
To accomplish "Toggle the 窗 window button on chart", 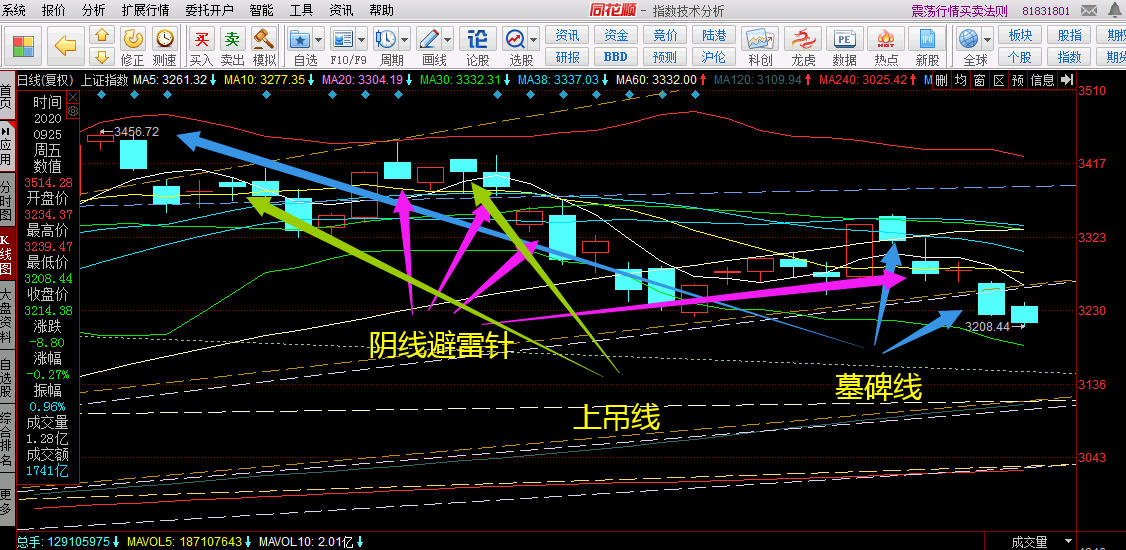I will (979, 80).
